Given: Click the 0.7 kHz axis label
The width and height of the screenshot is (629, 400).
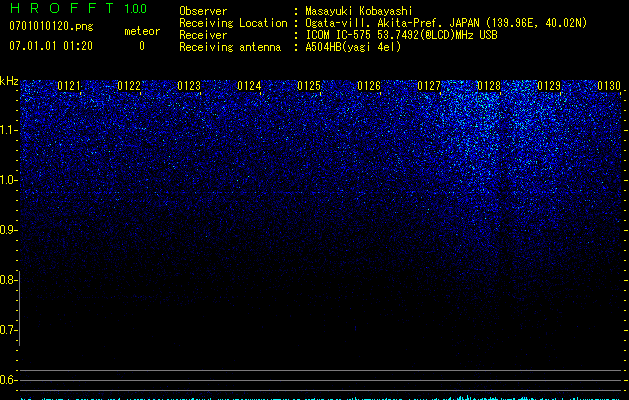Looking at the screenshot, I should pos(8,330).
